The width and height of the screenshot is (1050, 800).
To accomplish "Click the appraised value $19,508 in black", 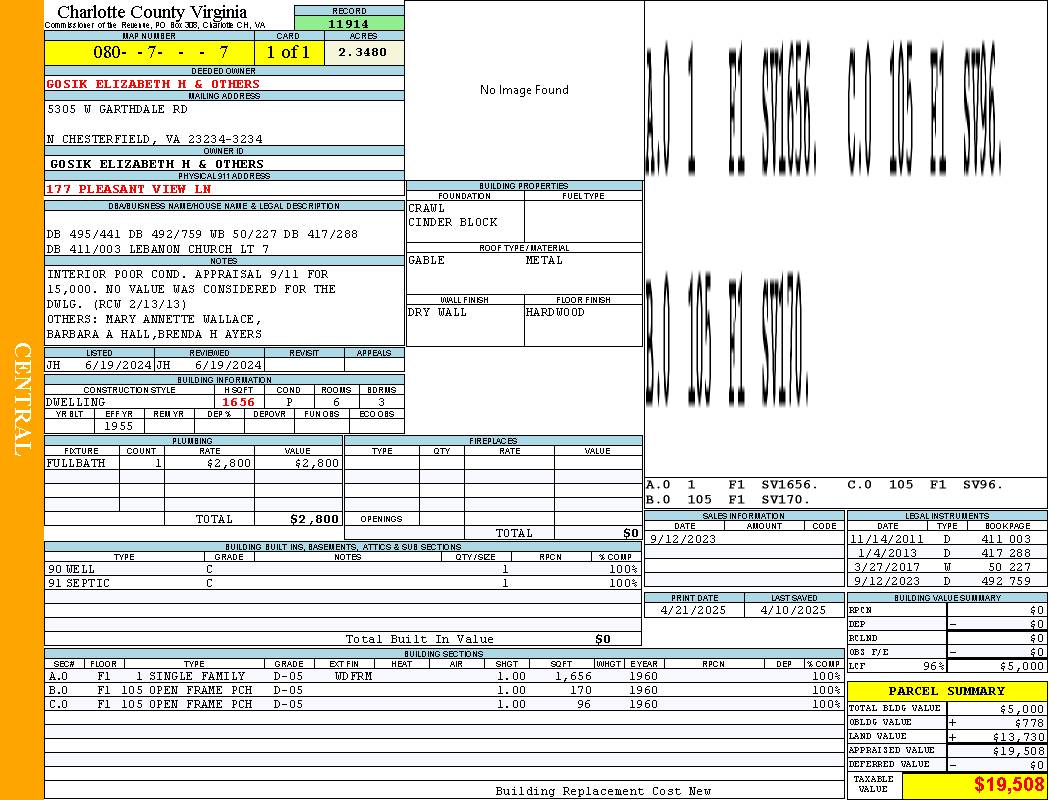I will tap(1019, 751).
